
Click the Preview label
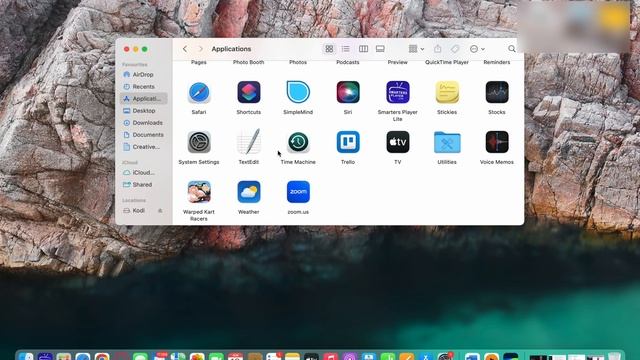pos(398,62)
